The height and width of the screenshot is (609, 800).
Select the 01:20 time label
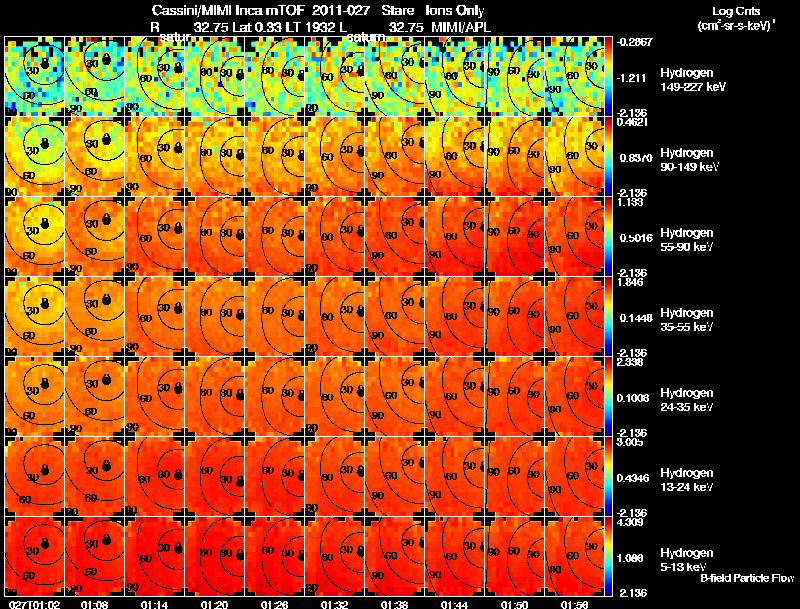pos(214,604)
